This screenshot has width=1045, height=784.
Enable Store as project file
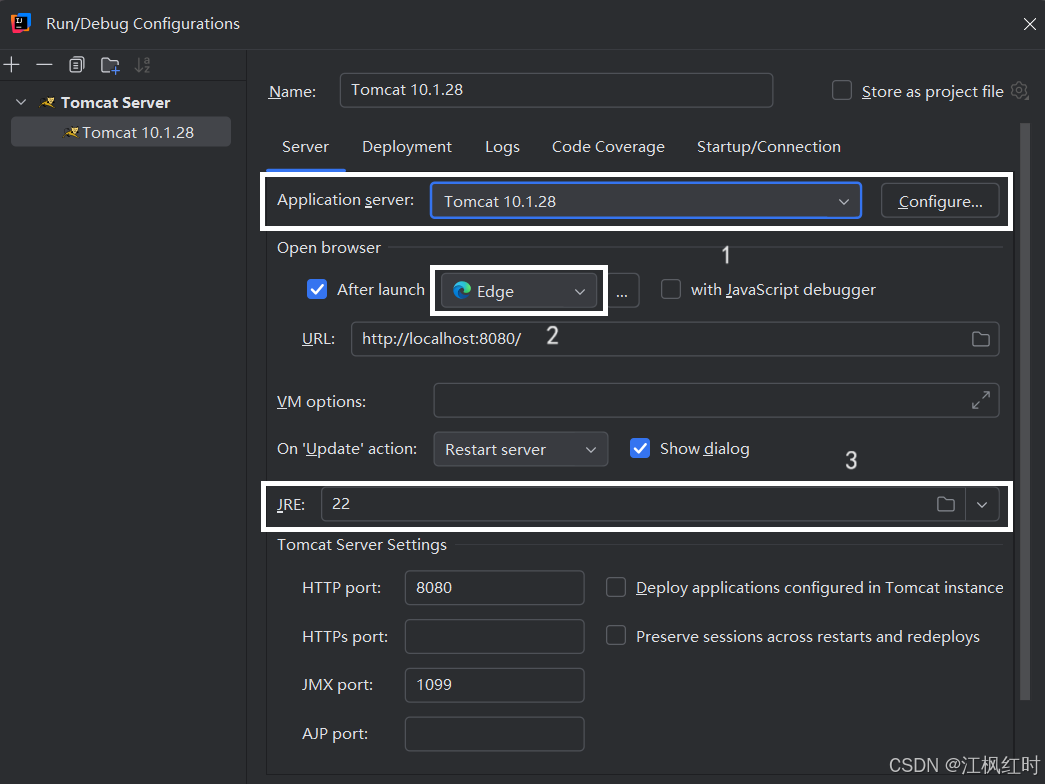tap(842, 90)
